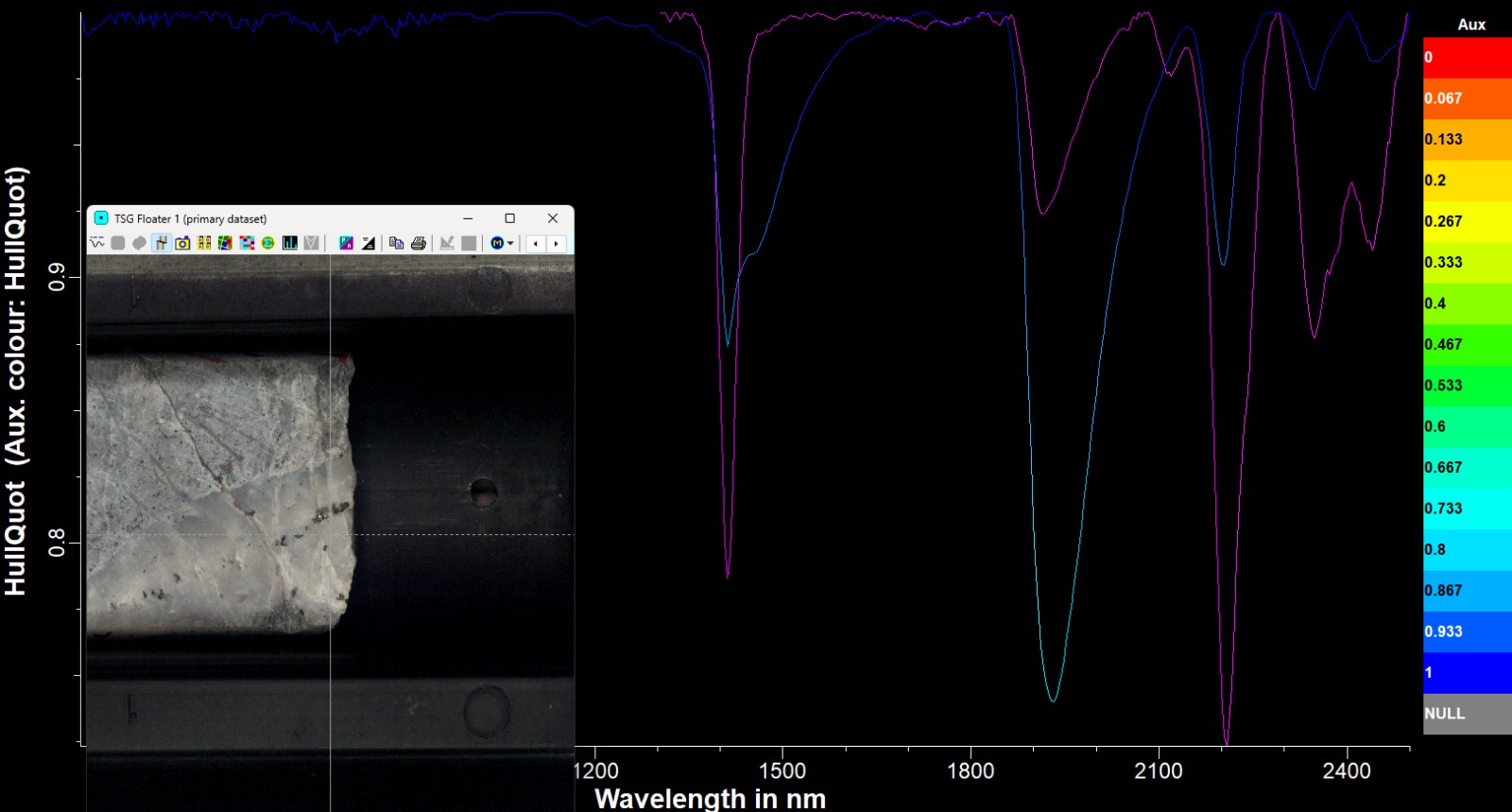This screenshot has height=812, width=1512.
Task: Click the 0.9 y-axis tick label
Action: click(57, 276)
